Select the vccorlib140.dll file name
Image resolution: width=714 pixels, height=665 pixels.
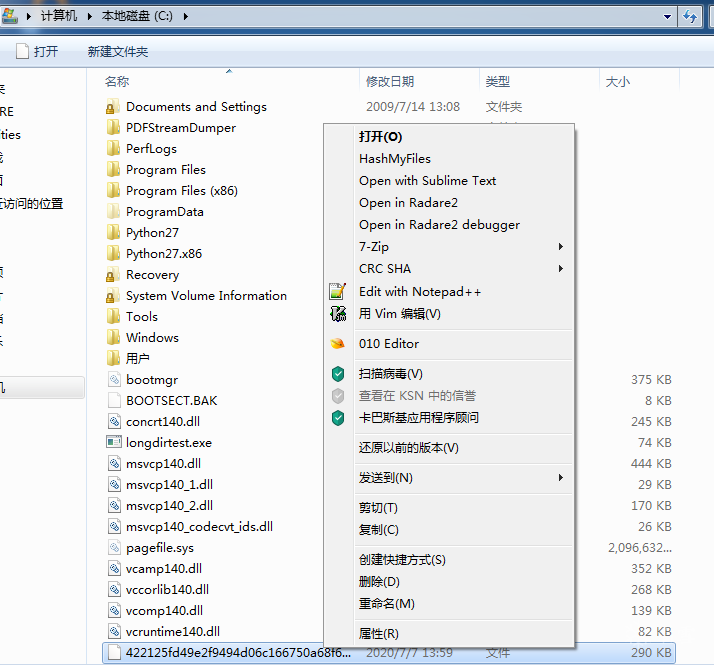tap(167, 589)
